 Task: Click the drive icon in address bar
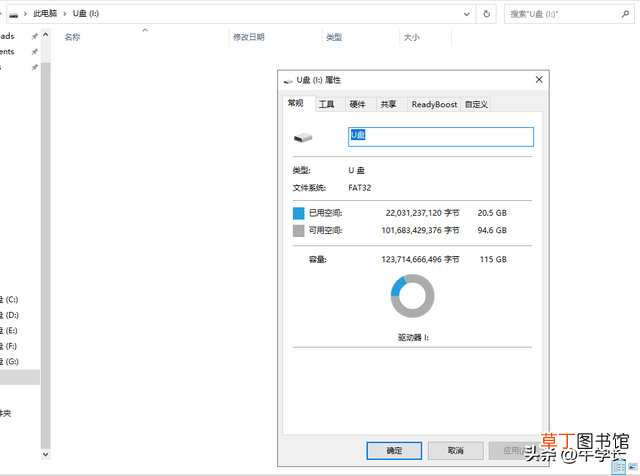(x=13, y=15)
